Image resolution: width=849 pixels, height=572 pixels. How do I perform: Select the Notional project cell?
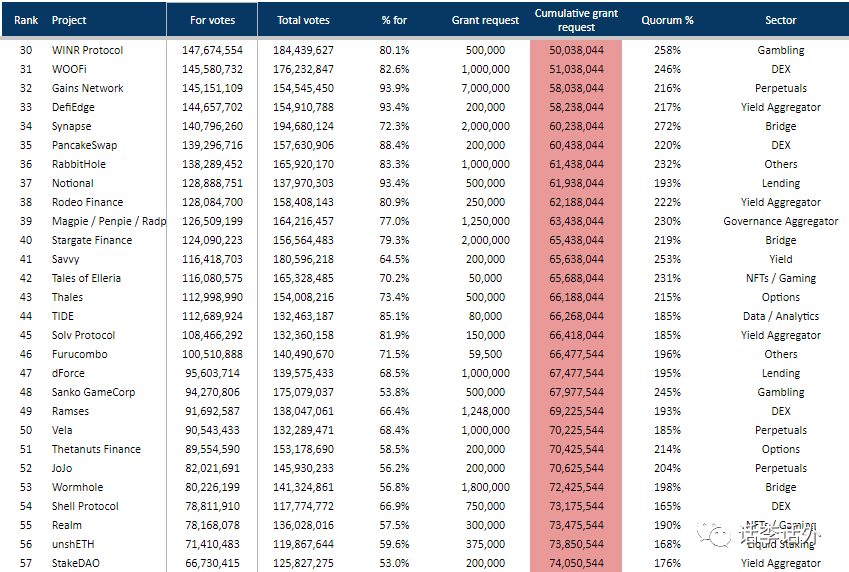[73, 183]
